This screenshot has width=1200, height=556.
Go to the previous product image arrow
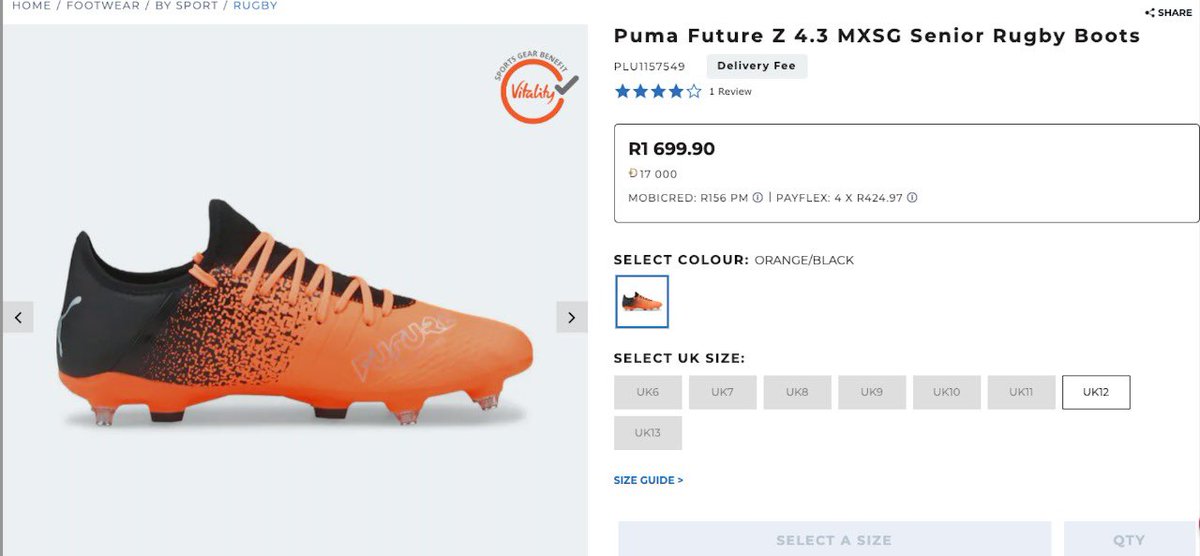pos(18,317)
